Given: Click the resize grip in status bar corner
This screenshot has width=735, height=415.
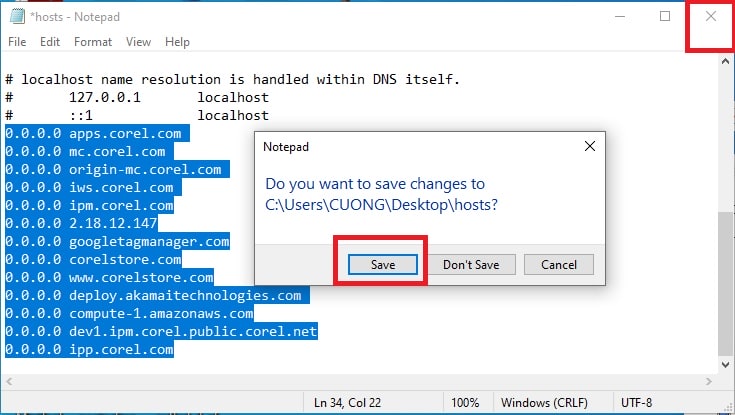Looking at the screenshot, I should pos(727,407).
